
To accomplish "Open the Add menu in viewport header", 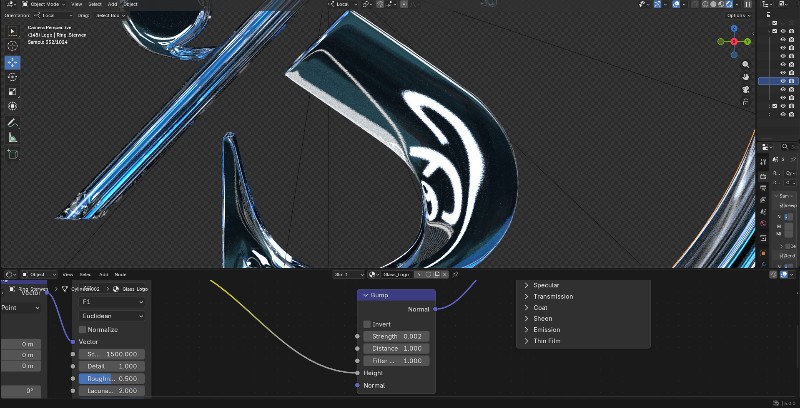I will 112,4.
